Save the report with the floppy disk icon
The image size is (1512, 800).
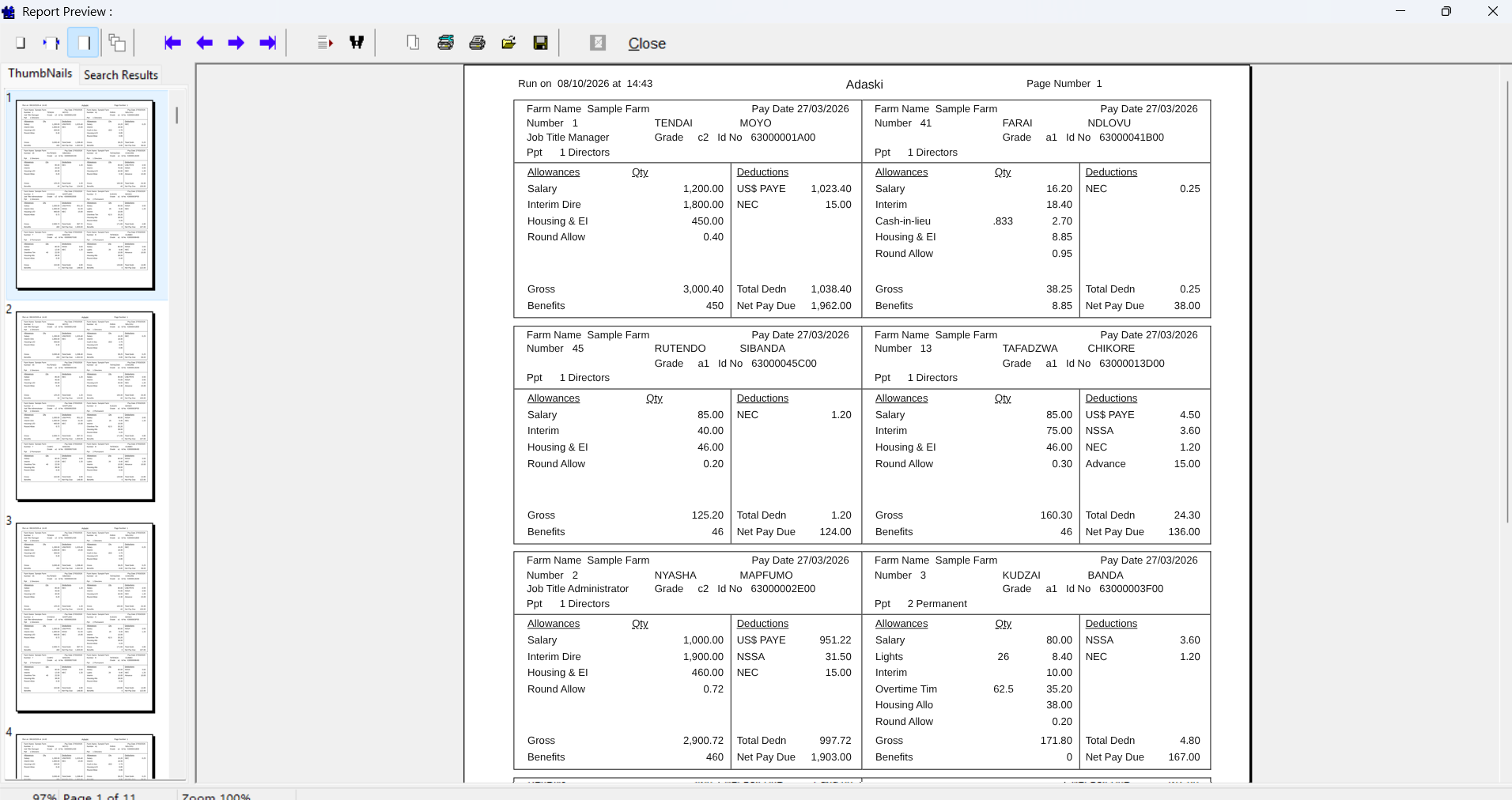540,43
